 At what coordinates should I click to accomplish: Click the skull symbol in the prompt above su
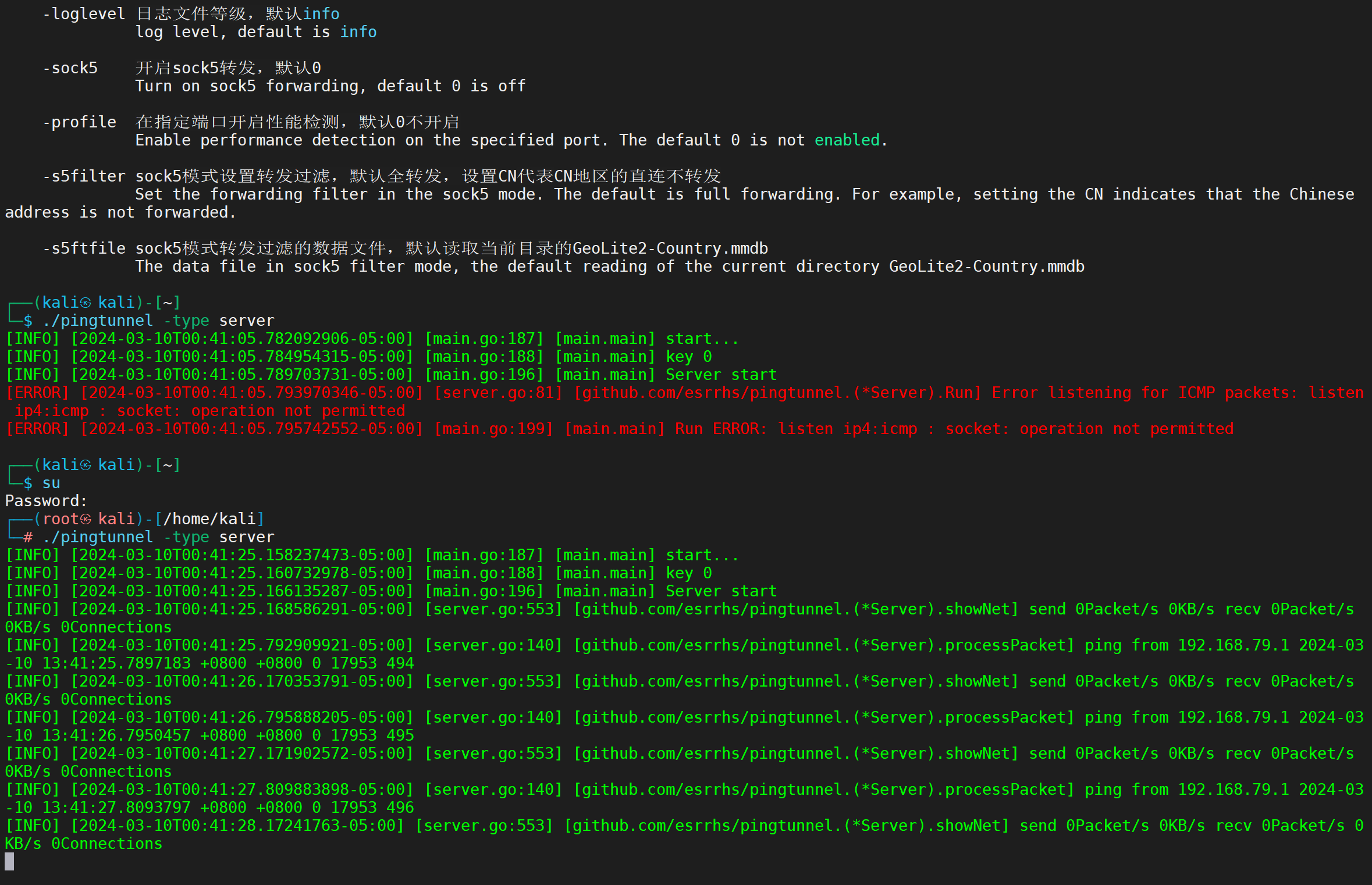click(86, 465)
